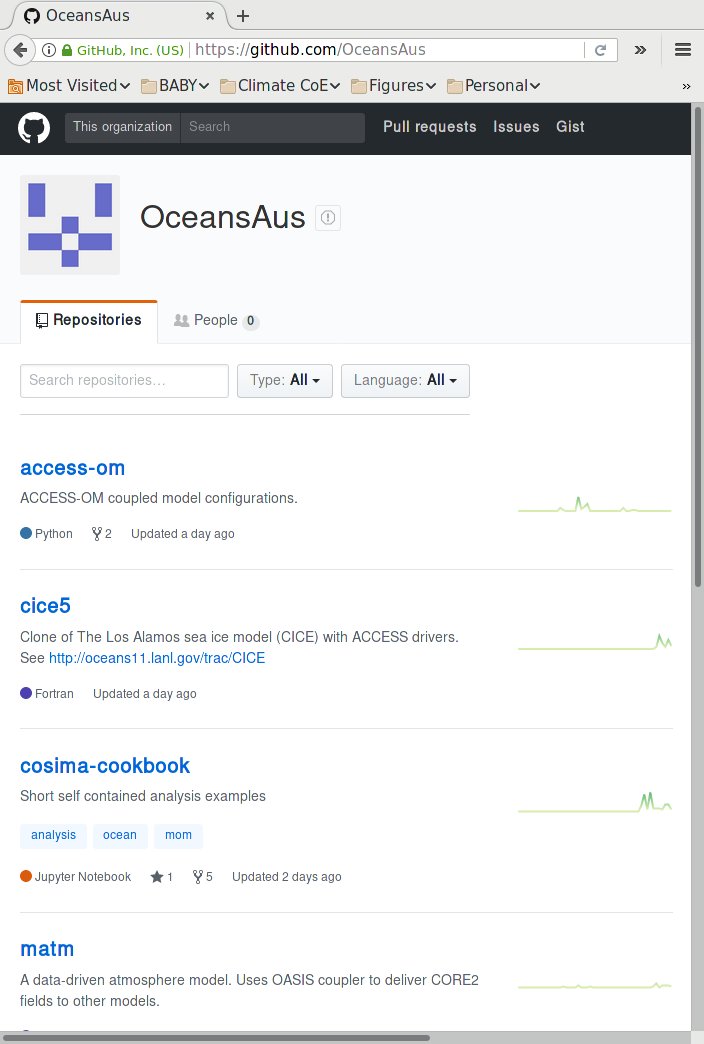Click the cice5 activity sparkline graph
Screen dimensions: 704x1044
click(x=595, y=641)
